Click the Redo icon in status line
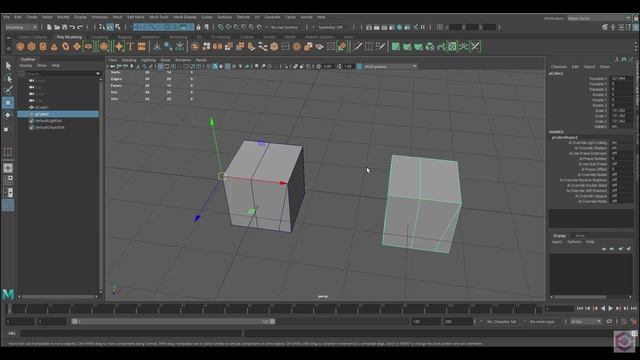Image resolution: width=640 pixels, height=360 pixels. coord(80,27)
